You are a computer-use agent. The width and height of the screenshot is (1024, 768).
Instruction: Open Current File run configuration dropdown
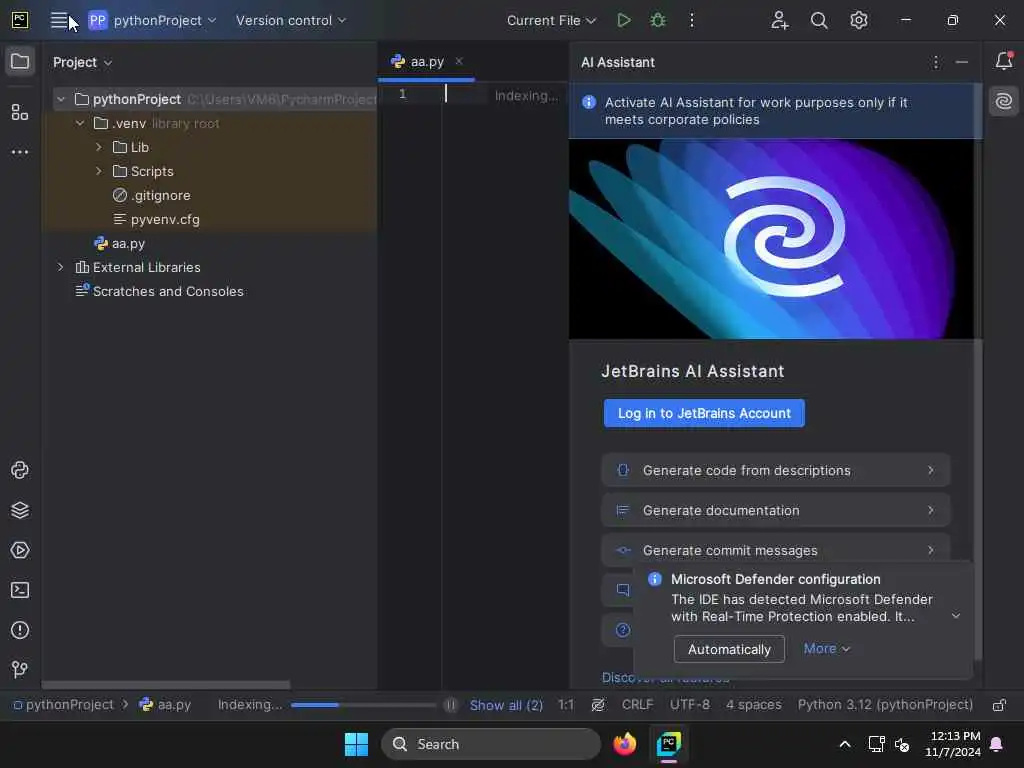[x=551, y=20]
